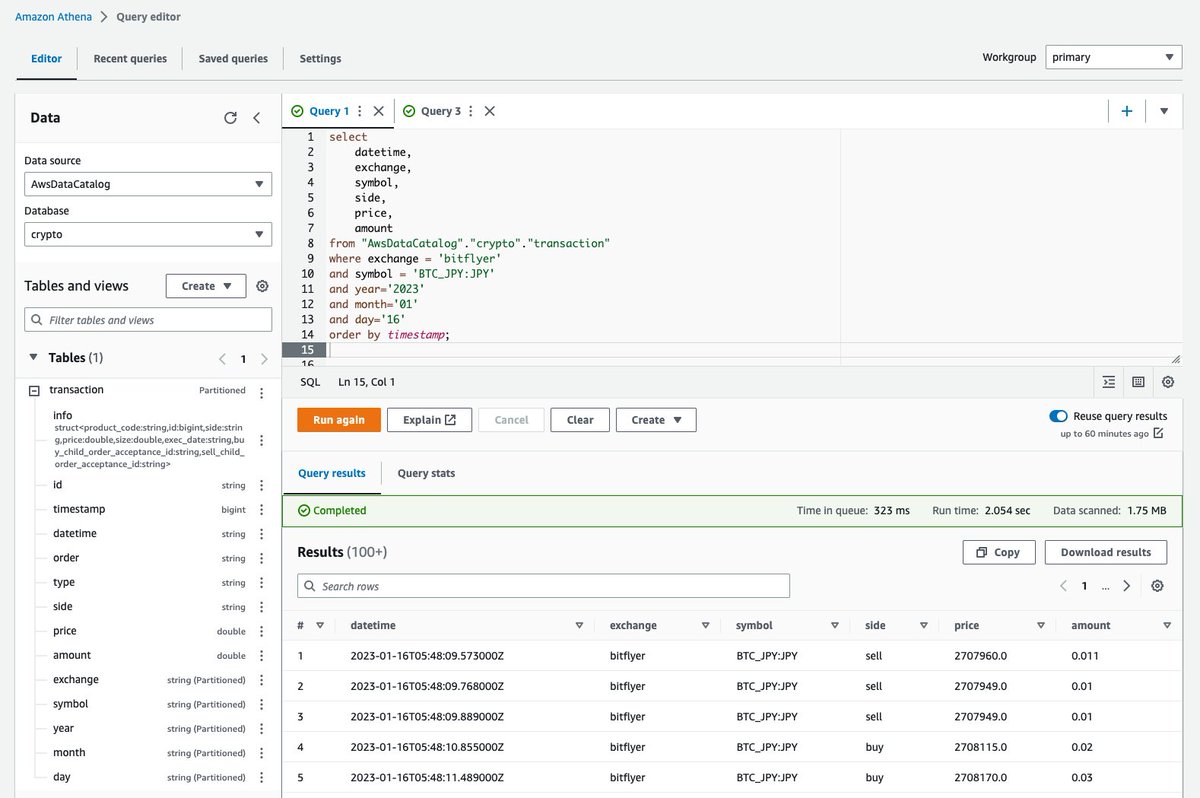
Task: Focus the Filter tables and views field
Action: pos(148,320)
